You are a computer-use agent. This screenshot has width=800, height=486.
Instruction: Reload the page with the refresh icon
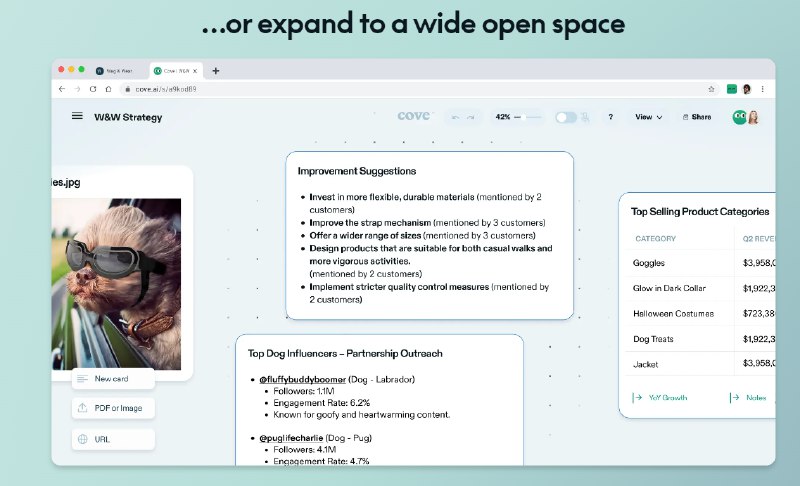coord(93,89)
